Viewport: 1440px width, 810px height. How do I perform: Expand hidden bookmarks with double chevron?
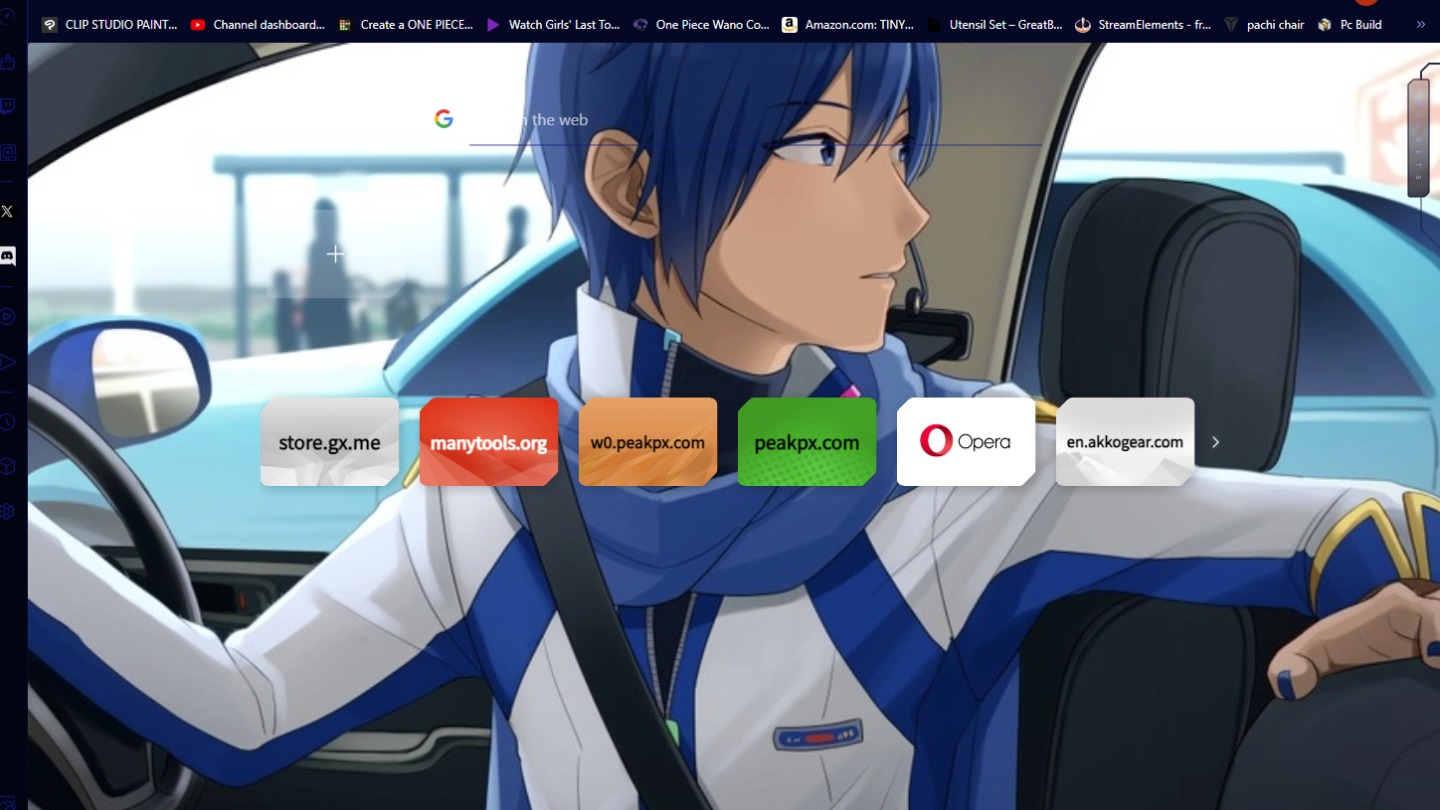point(1421,25)
